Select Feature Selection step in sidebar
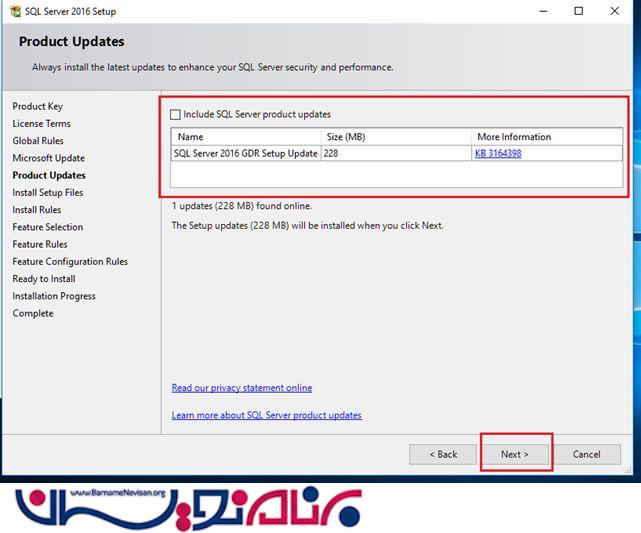Viewport: 641px width, 533px height. 47,227
